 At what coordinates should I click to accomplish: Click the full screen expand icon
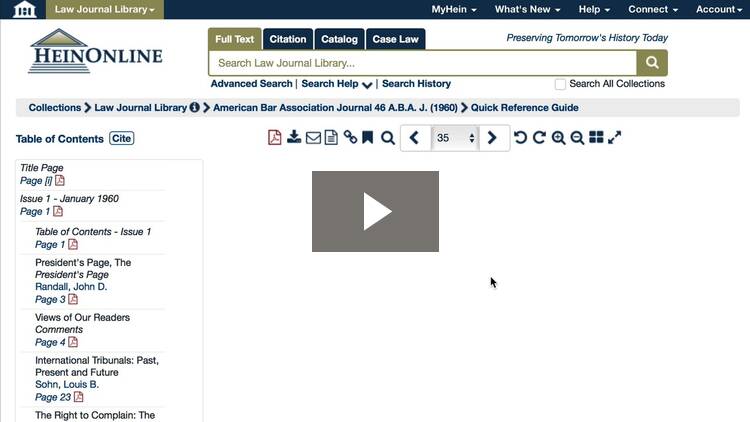tap(615, 138)
